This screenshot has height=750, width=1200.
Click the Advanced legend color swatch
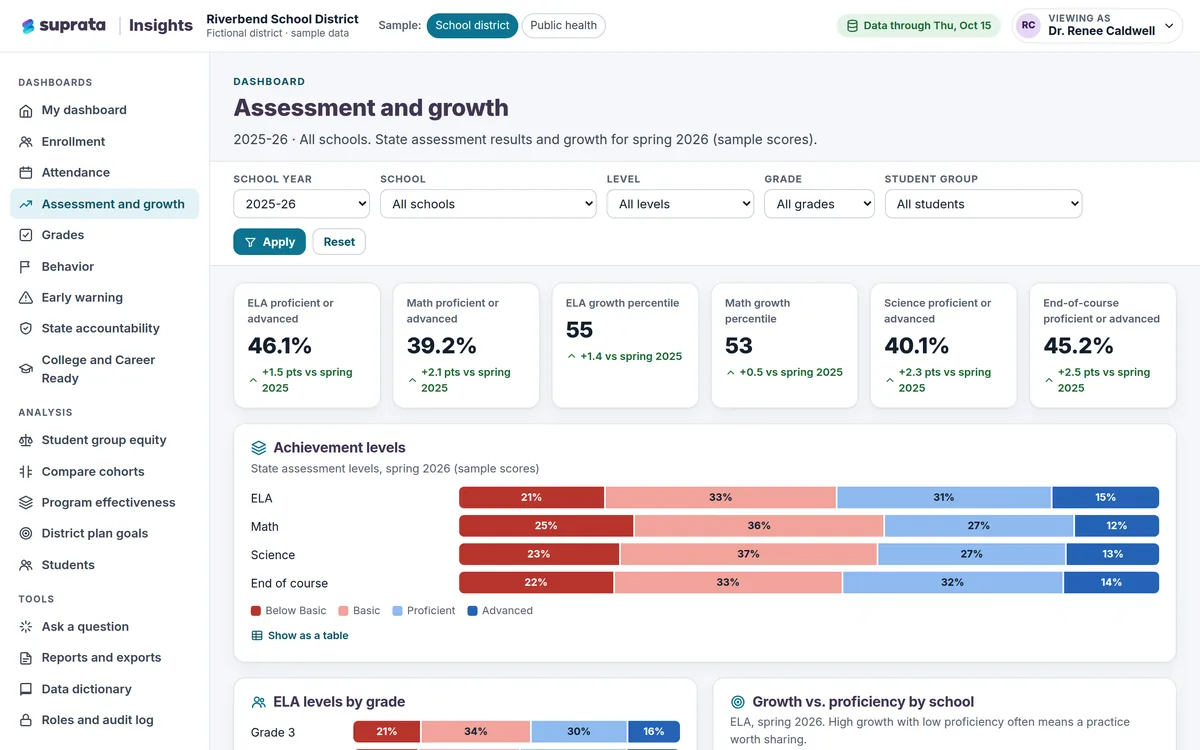tap(472, 611)
